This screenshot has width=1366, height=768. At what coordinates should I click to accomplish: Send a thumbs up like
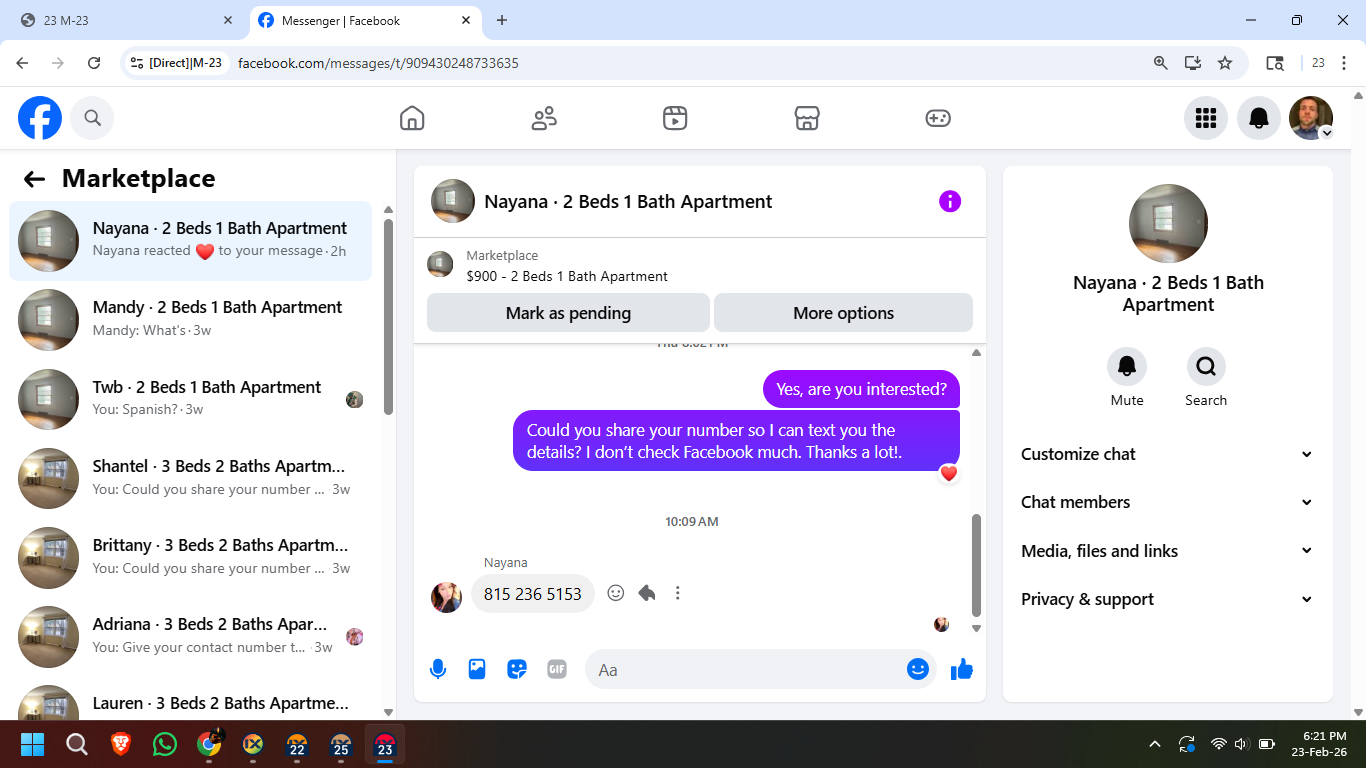tap(962, 670)
